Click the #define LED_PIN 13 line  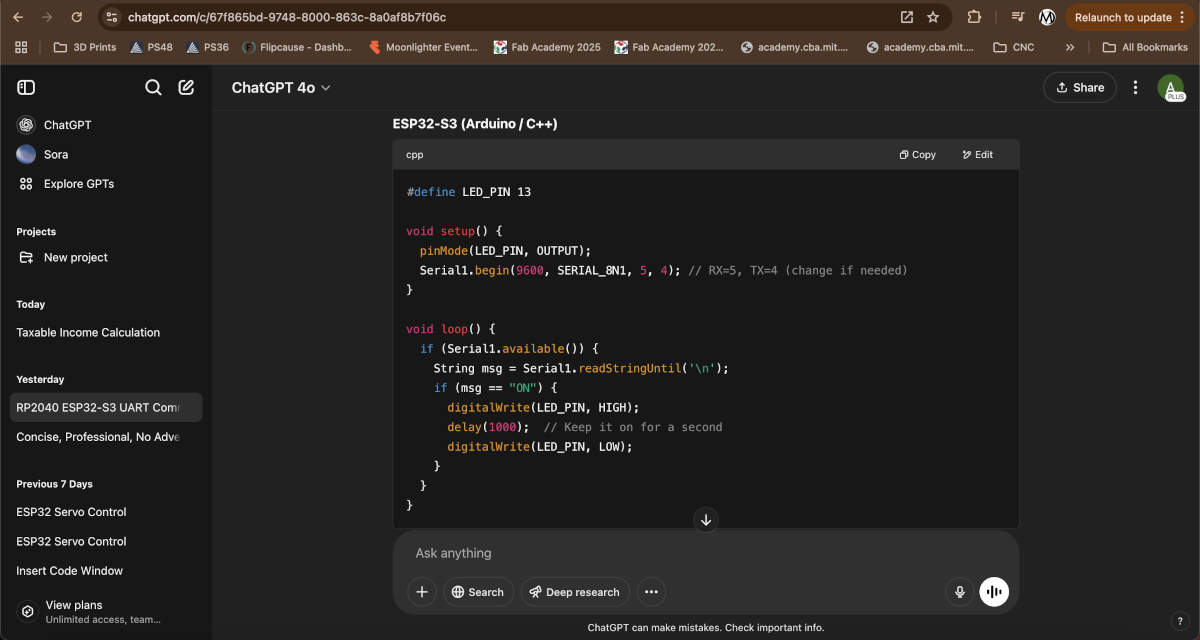tap(468, 192)
